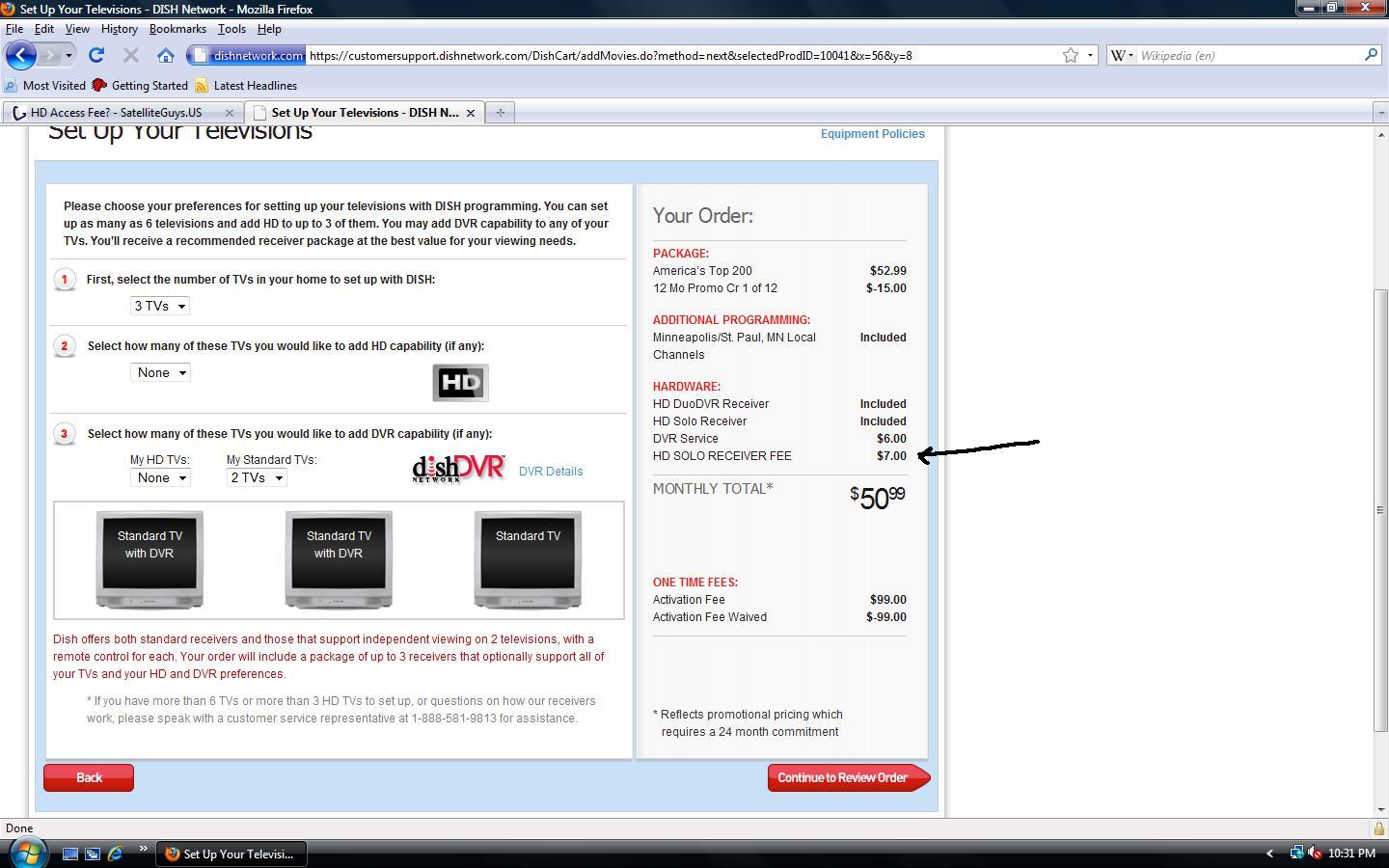
Task: Click the scrollbar down arrow
Action: tap(1380, 809)
